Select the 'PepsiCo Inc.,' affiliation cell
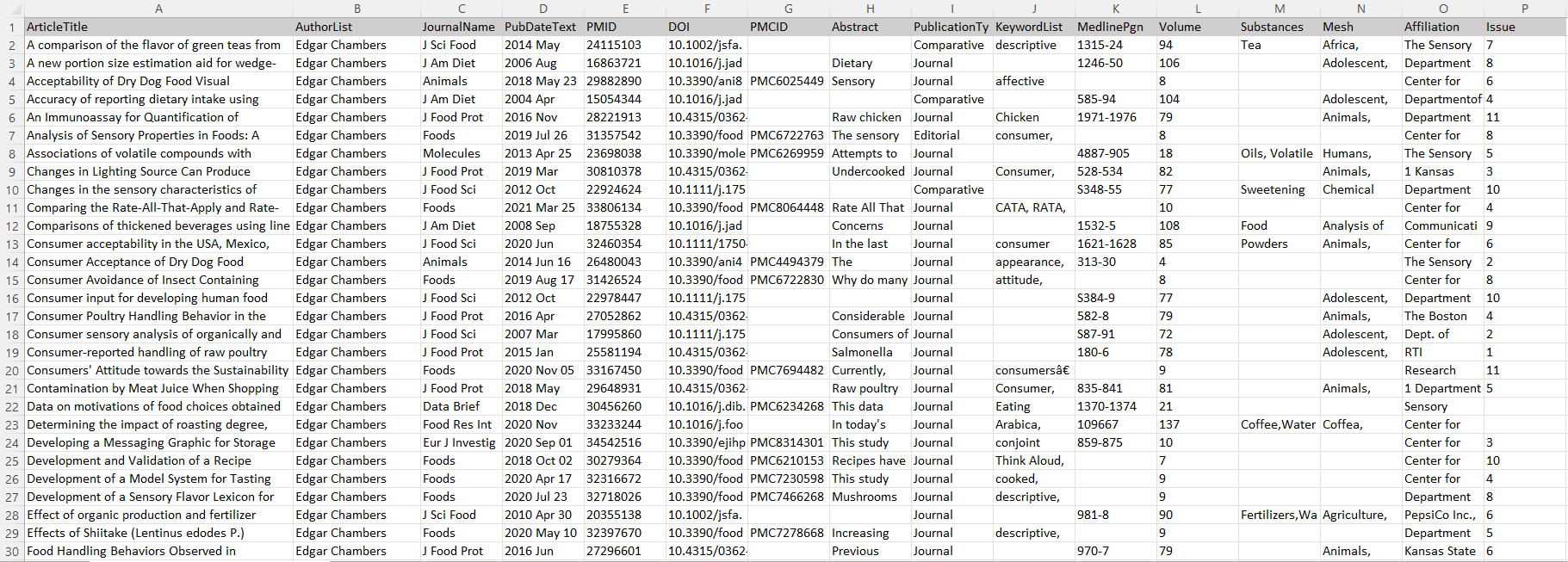The width and height of the screenshot is (1568, 562). [1441, 515]
